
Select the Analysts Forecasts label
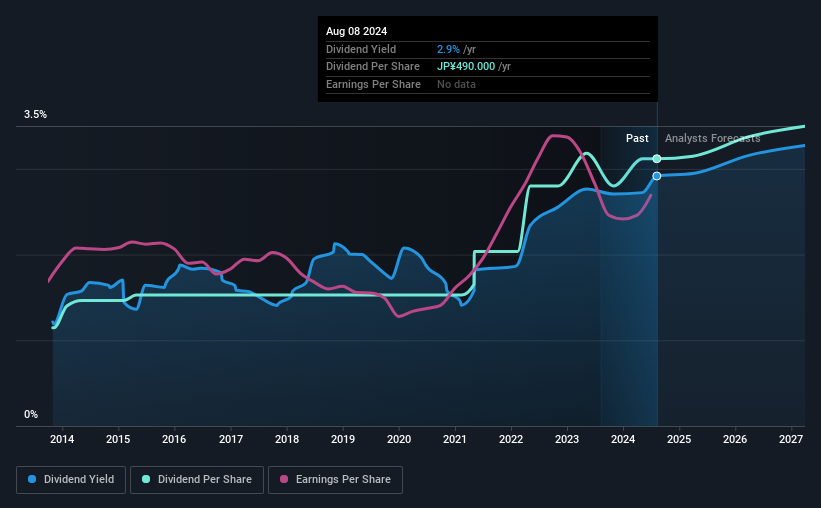pos(713,138)
